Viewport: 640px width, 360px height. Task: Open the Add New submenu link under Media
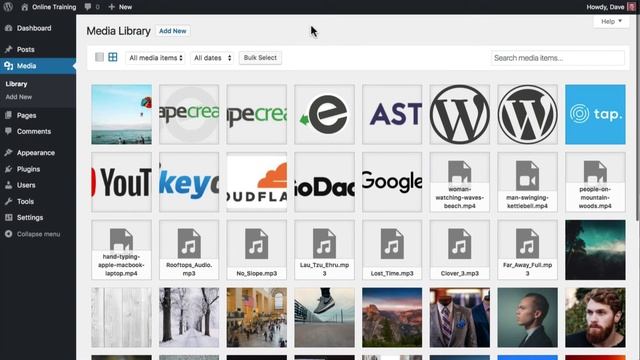click(19, 97)
